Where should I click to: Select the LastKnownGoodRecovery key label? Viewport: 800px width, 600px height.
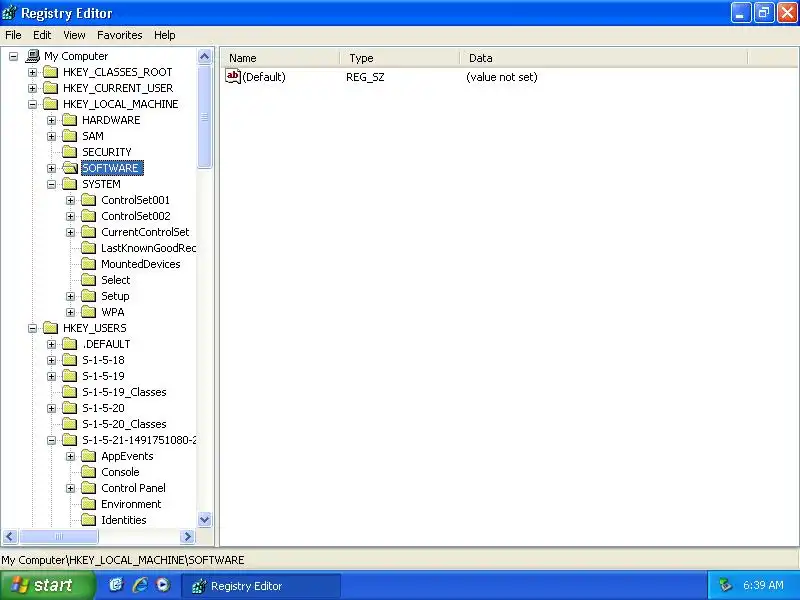click(148, 248)
